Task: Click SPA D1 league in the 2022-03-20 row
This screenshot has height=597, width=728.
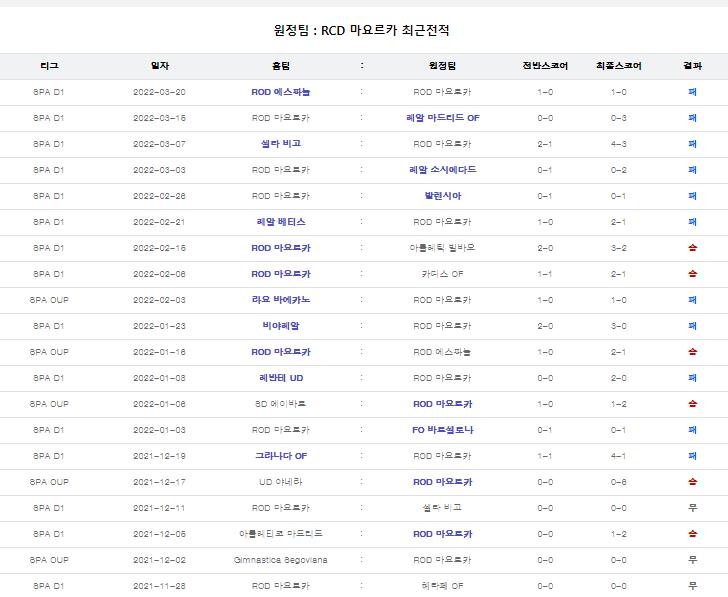Action: tap(49, 92)
